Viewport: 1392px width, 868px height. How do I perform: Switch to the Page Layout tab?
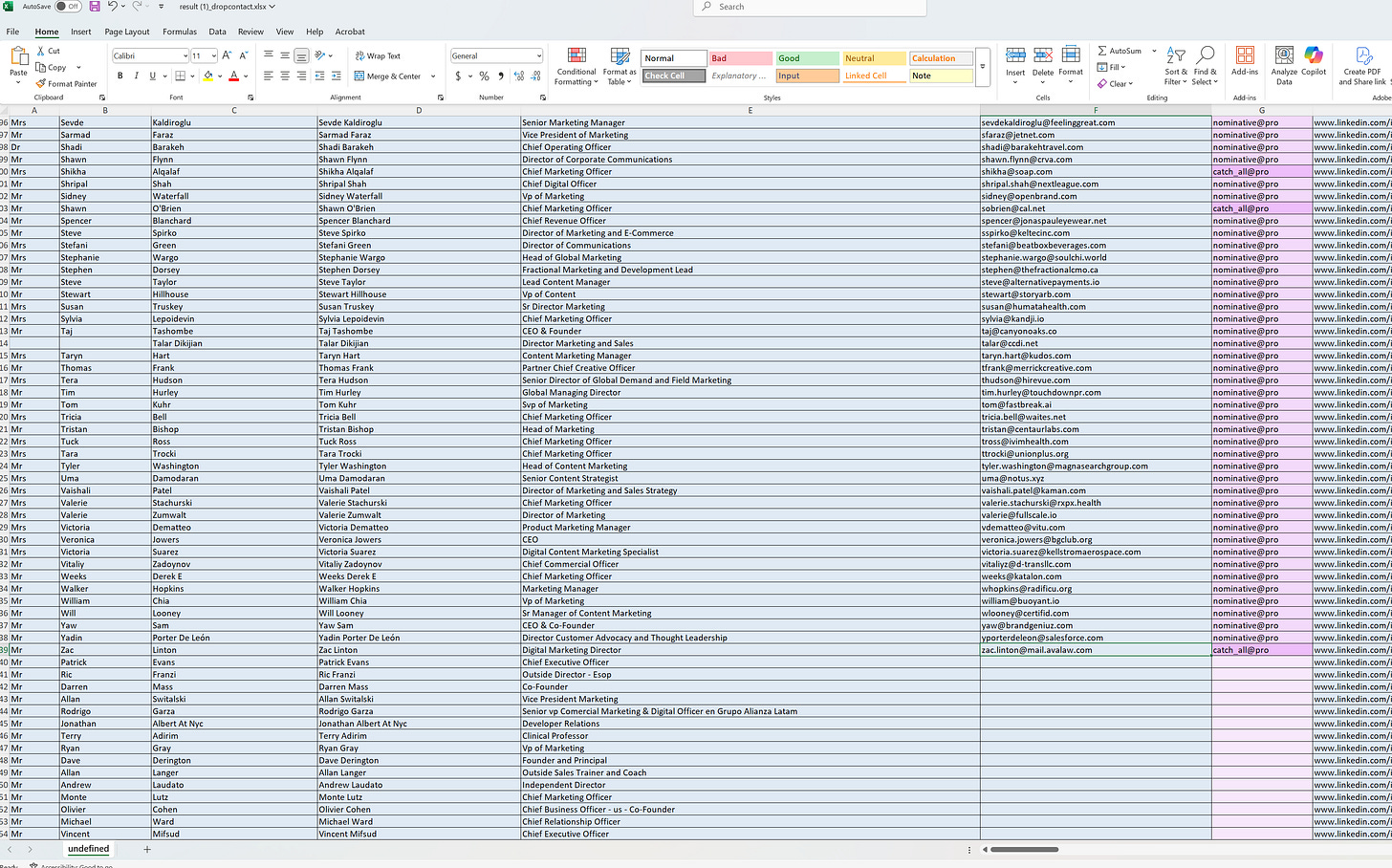click(x=127, y=32)
